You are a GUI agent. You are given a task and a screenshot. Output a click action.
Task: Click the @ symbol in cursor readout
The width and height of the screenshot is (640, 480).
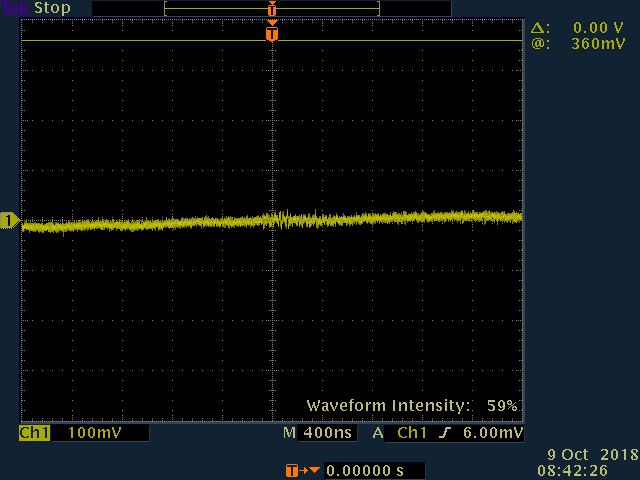tap(539, 44)
